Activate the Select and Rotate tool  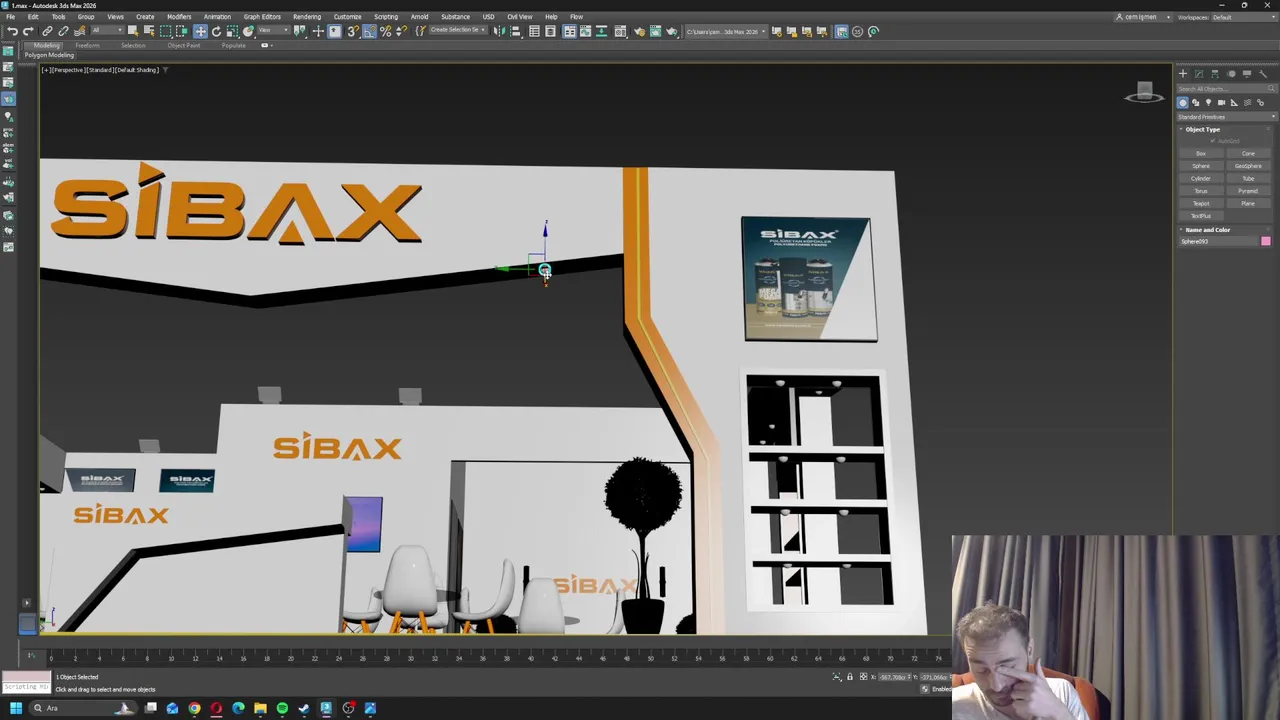coord(216,31)
